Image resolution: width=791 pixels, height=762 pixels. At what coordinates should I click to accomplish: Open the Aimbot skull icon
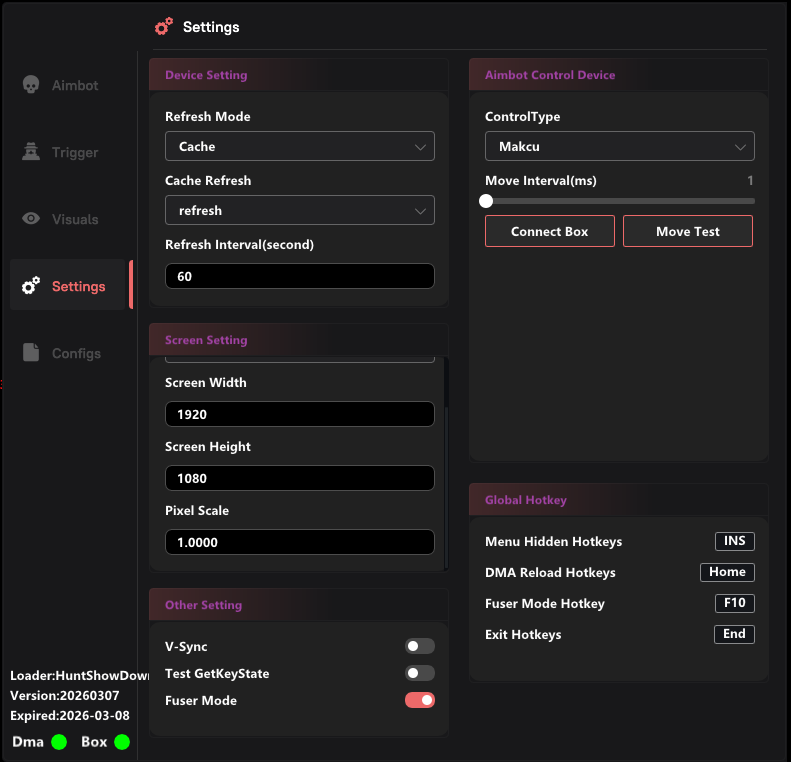(x=31, y=85)
